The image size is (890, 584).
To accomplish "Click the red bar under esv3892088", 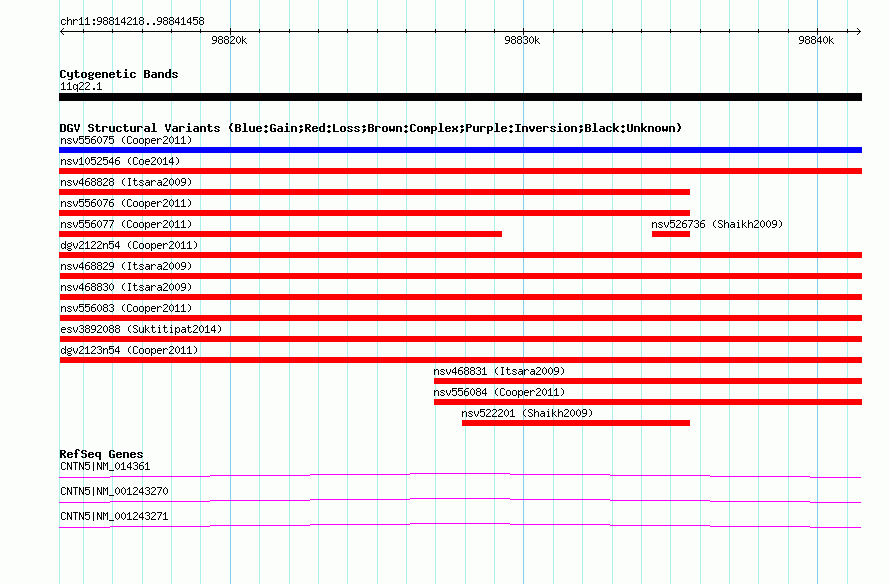I will click(460, 339).
